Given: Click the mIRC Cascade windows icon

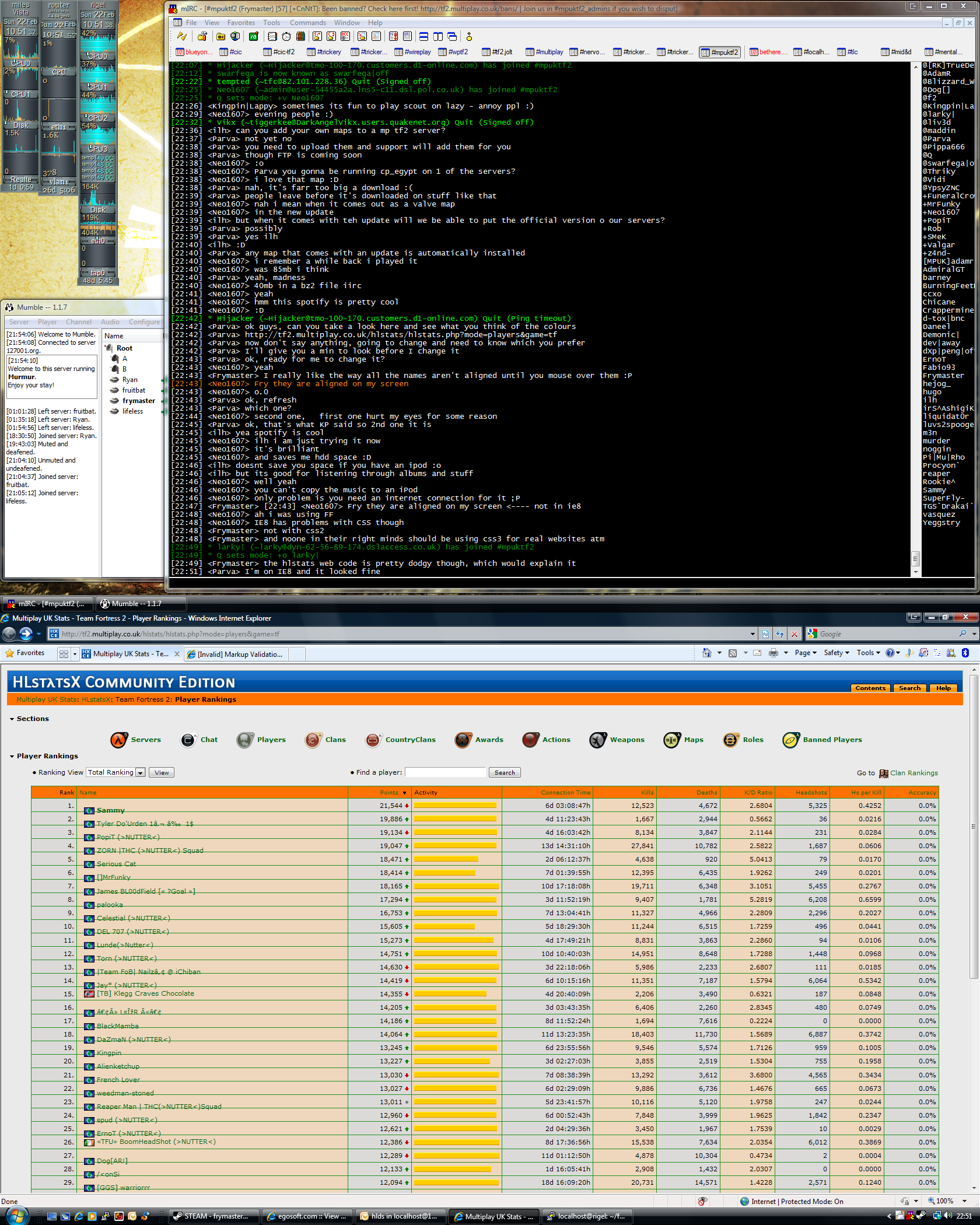Looking at the screenshot, I should [x=452, y=36].
